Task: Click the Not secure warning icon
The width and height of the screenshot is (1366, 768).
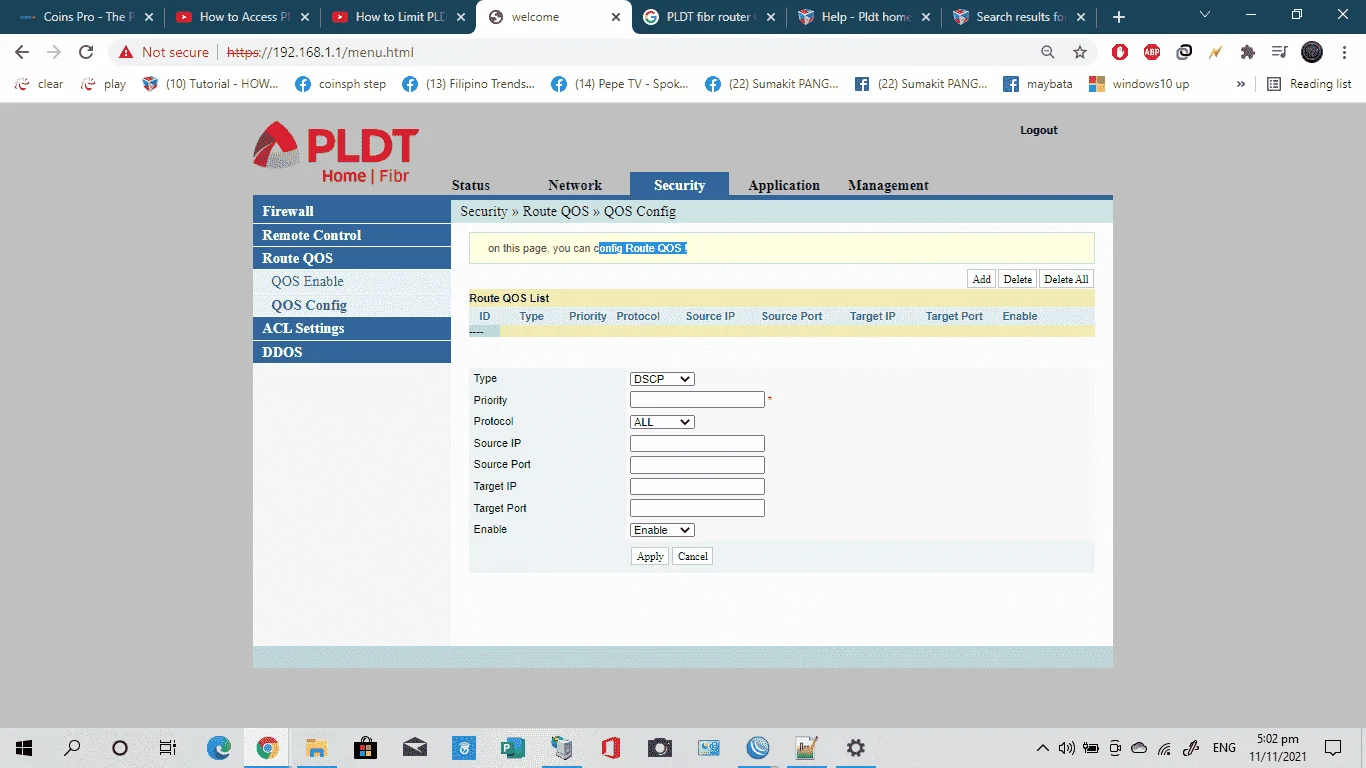Action: [126, 52]
